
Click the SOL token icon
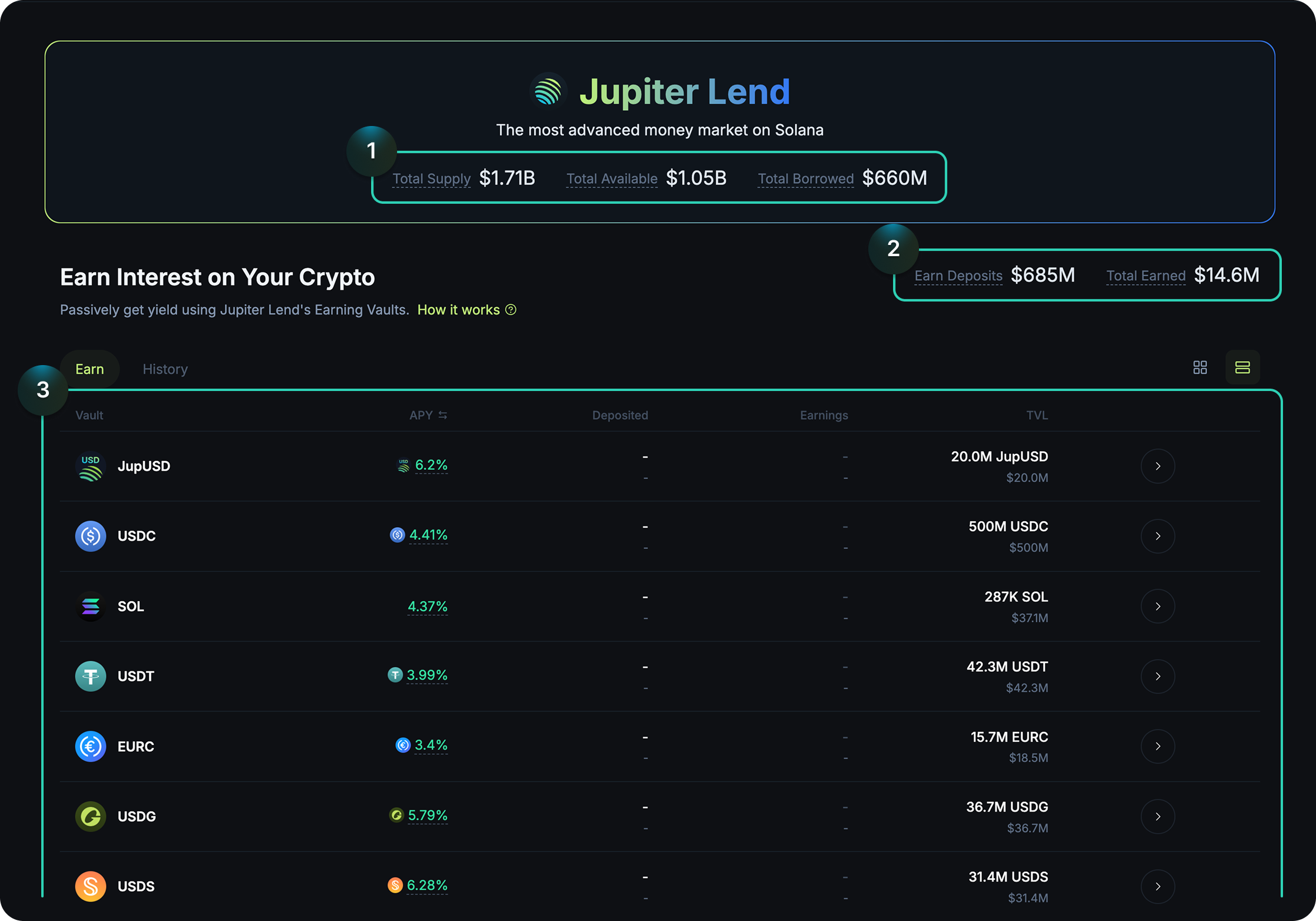click(90, 606)
